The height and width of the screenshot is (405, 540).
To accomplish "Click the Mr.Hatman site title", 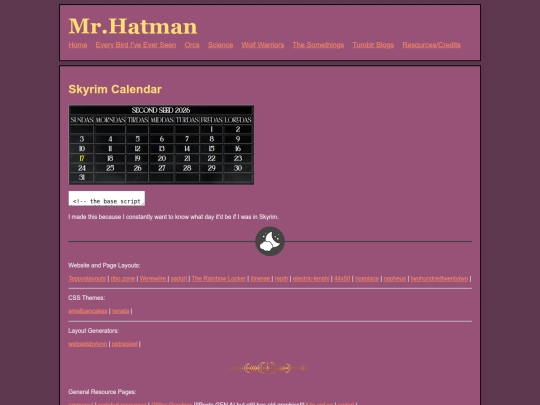I will 133,26.
